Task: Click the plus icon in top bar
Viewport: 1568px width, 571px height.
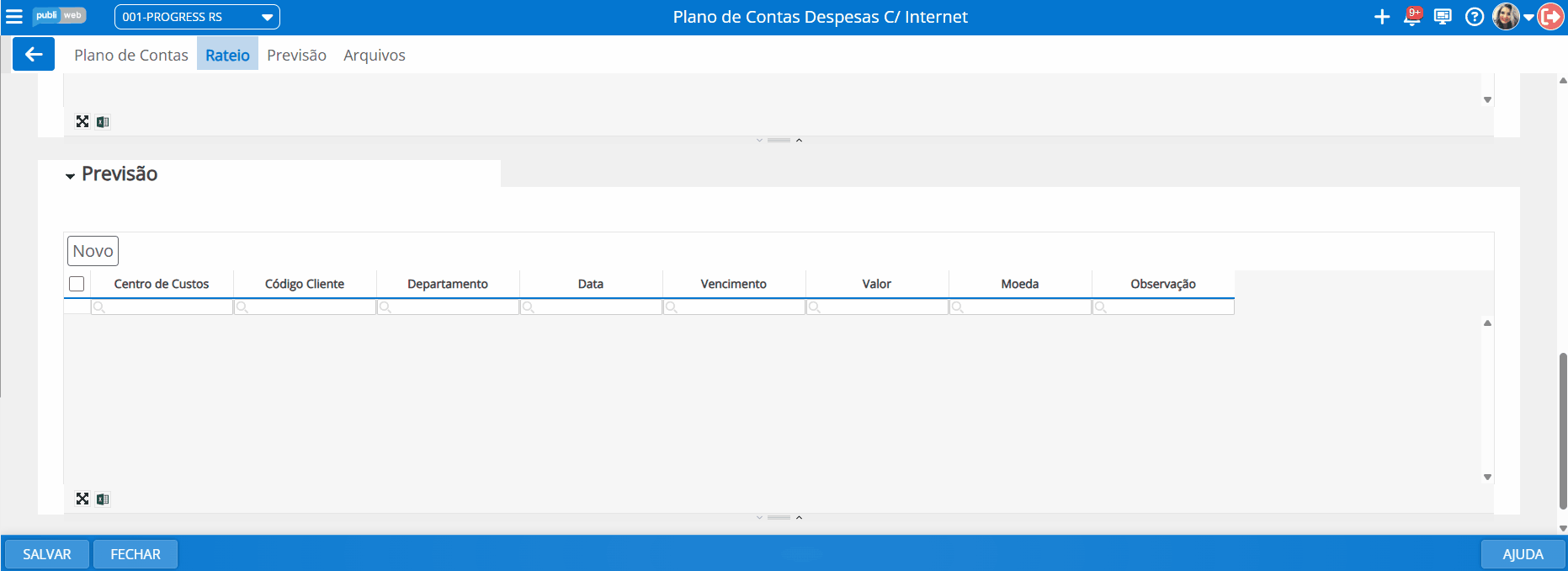Action: 1382,17
